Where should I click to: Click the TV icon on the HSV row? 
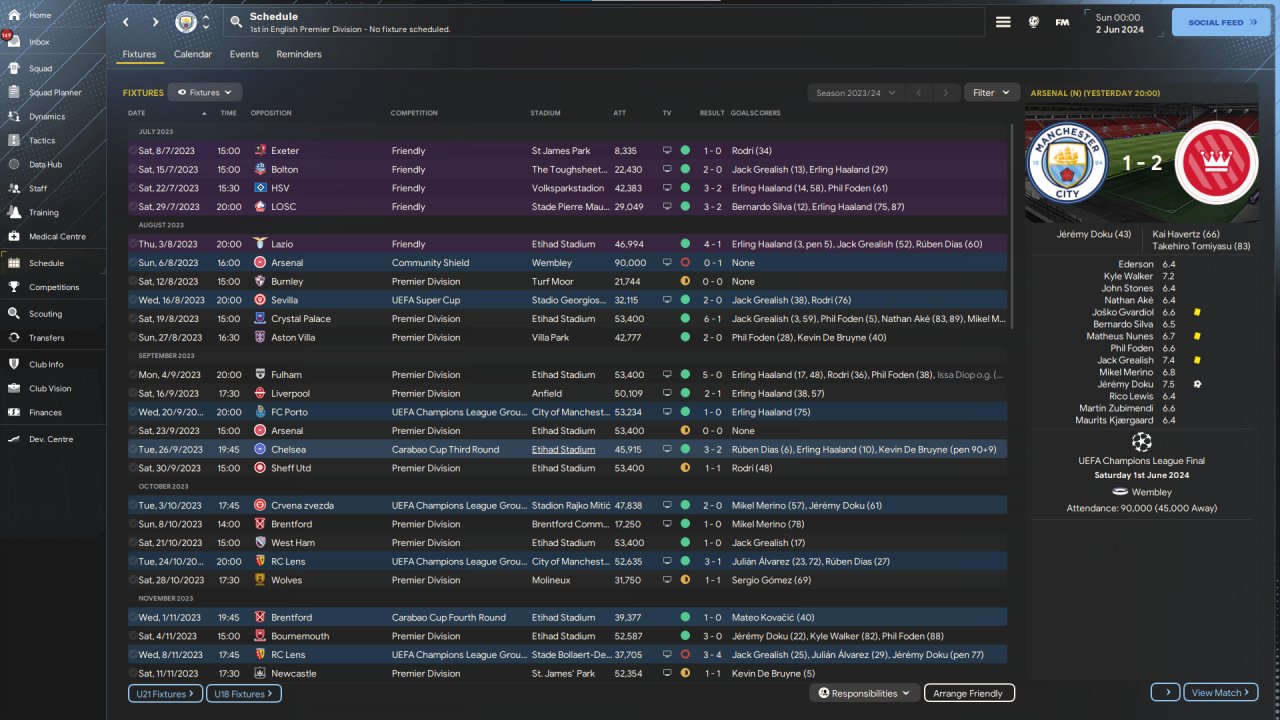tap(667, 188)
